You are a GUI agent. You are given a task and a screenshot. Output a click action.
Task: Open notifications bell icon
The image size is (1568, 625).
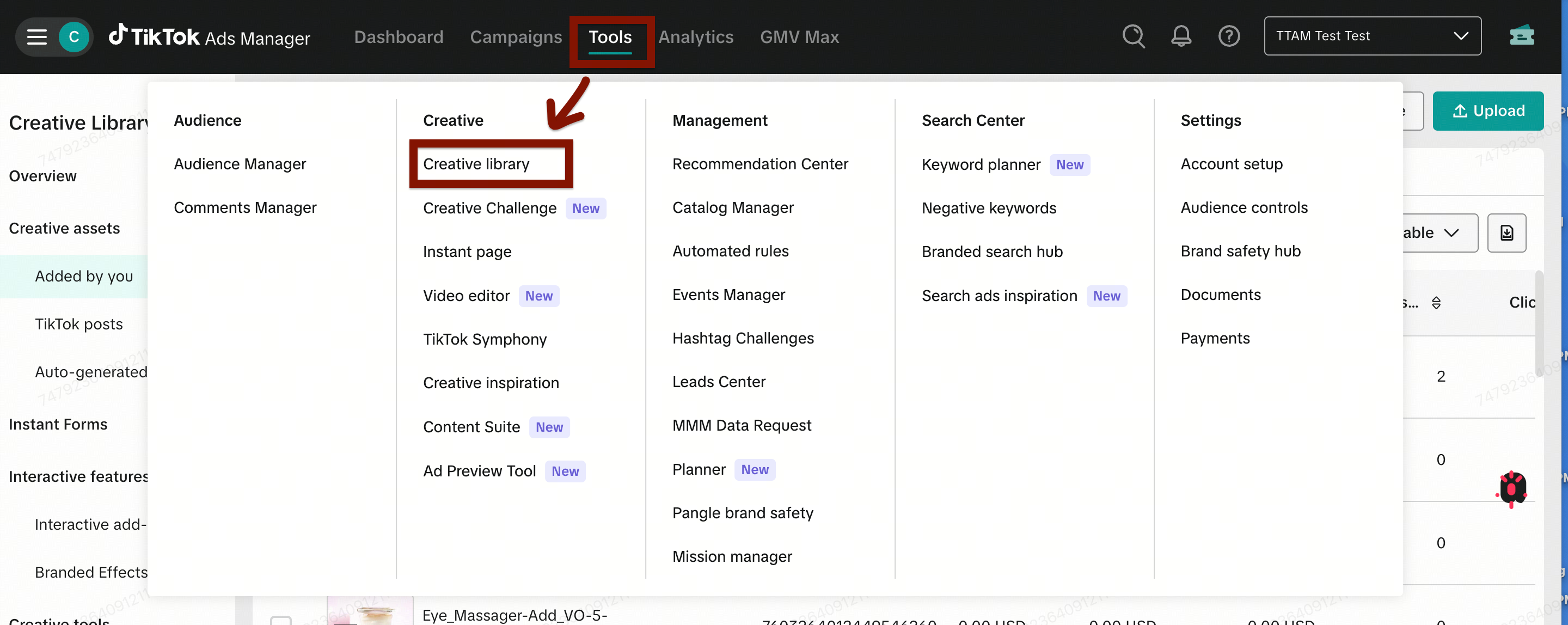pos(1181,36)
